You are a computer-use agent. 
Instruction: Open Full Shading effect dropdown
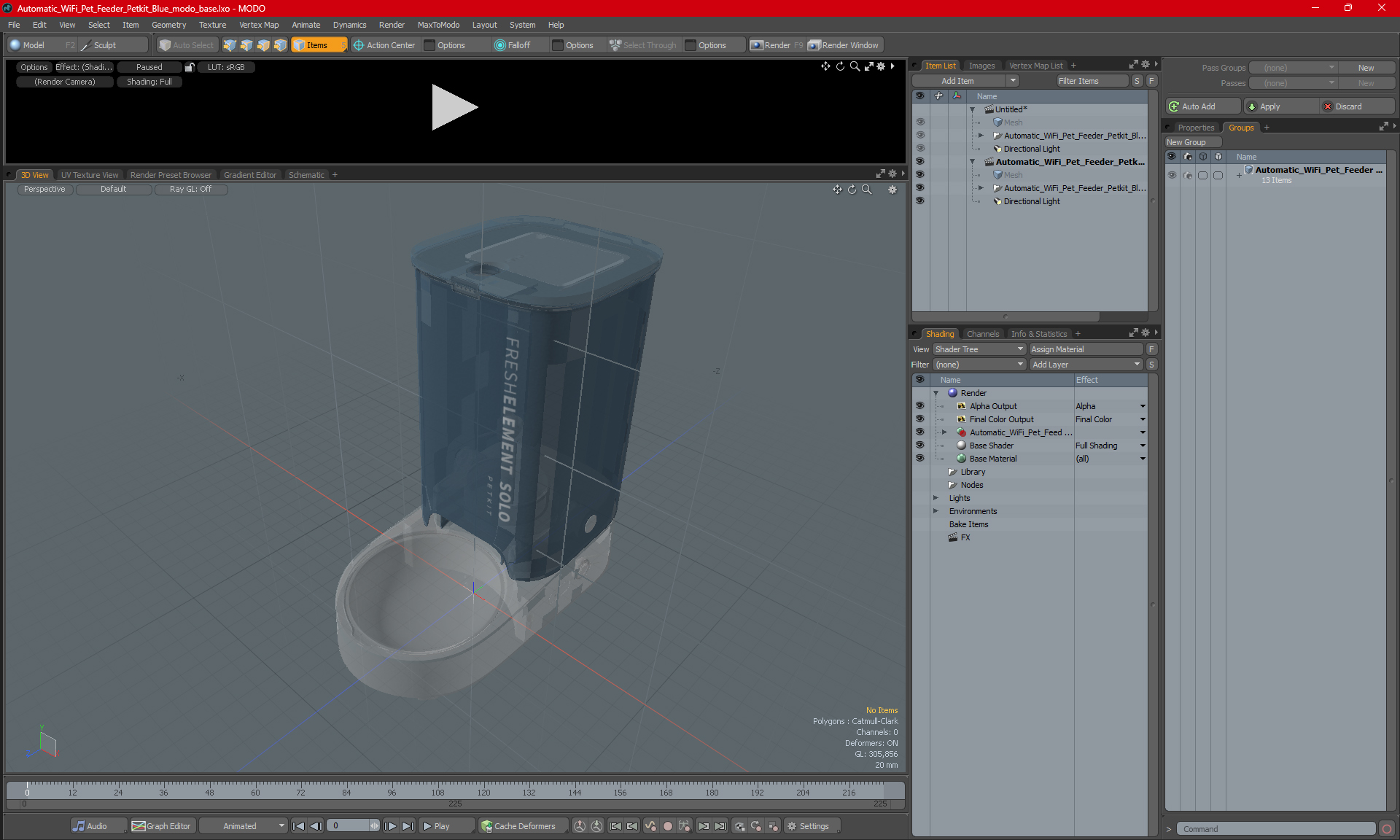[1143, 446]
